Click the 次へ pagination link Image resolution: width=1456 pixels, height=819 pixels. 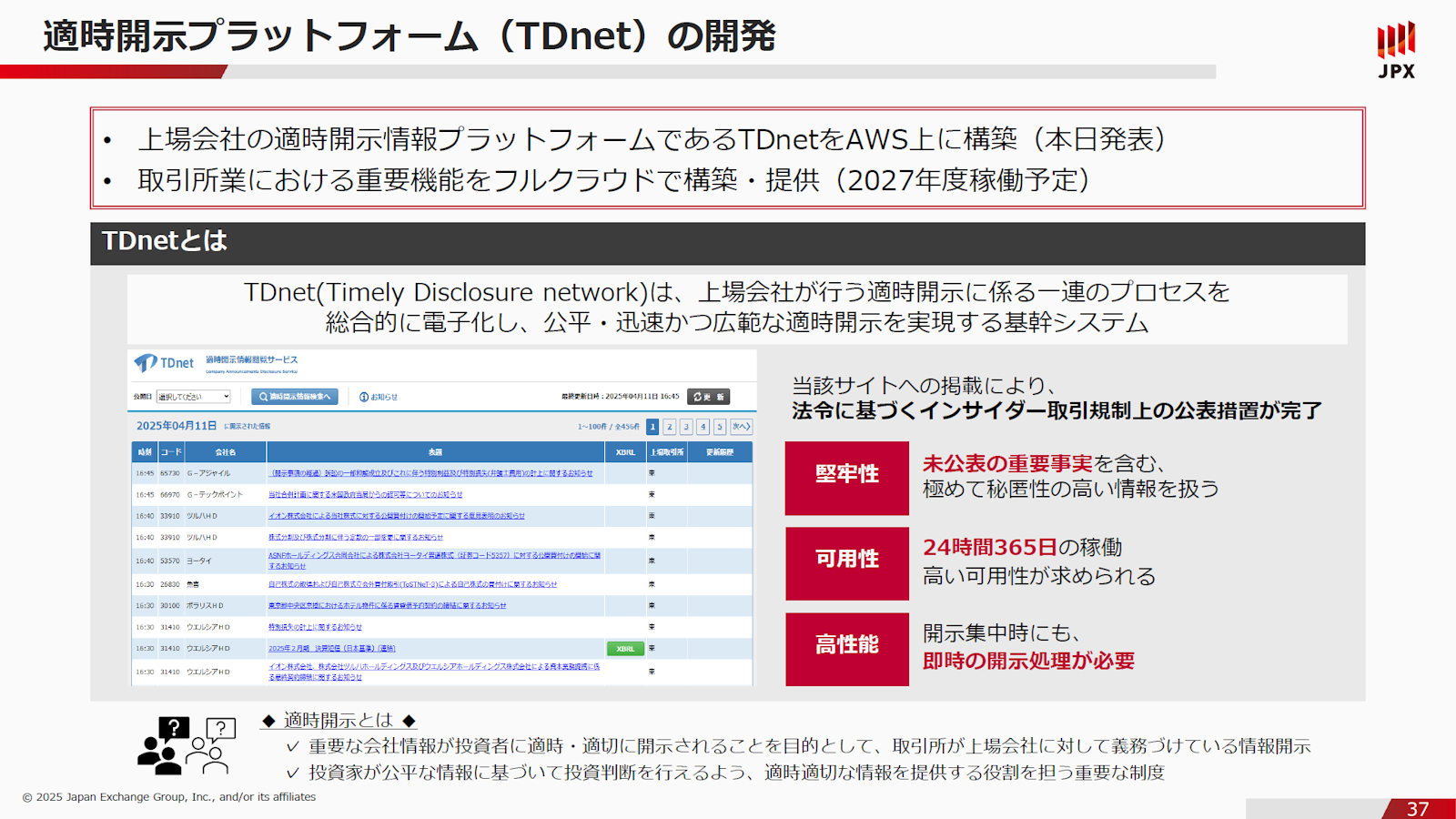tap(740, 426)
